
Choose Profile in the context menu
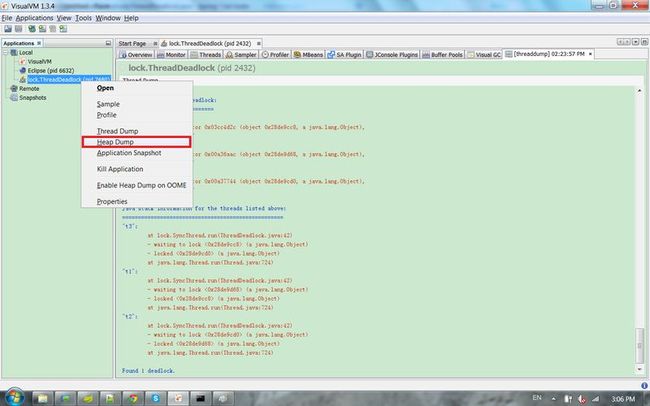pyautogui.click(x=137, y=115)
